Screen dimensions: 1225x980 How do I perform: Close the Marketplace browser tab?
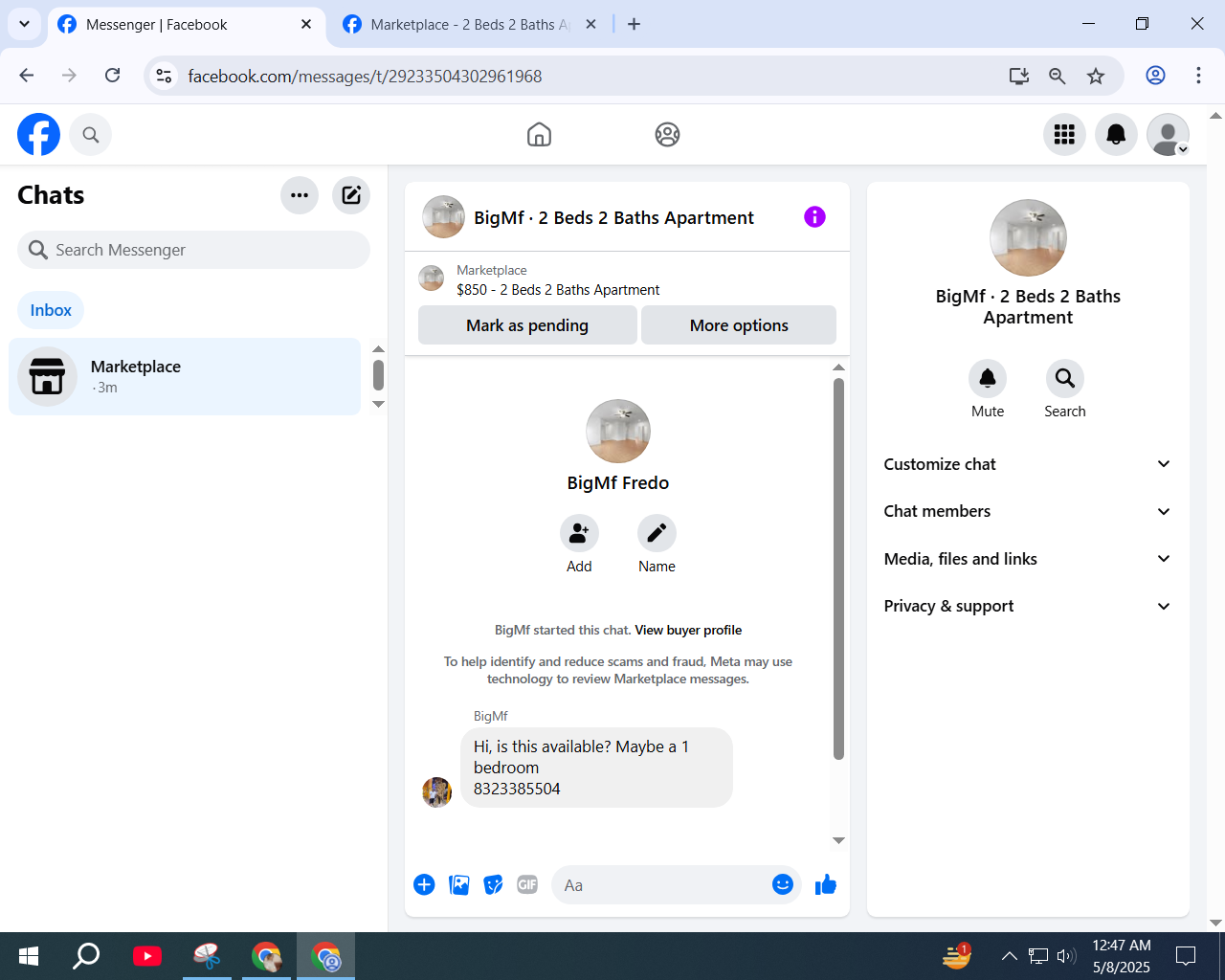click(x=590, y=24)
